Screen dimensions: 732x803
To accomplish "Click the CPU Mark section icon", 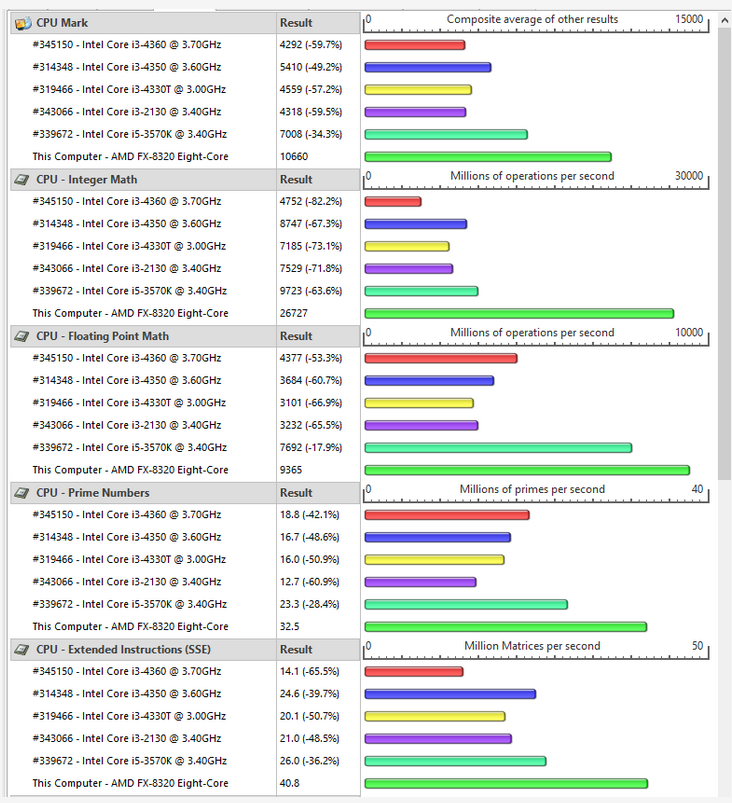I will 23,23.
